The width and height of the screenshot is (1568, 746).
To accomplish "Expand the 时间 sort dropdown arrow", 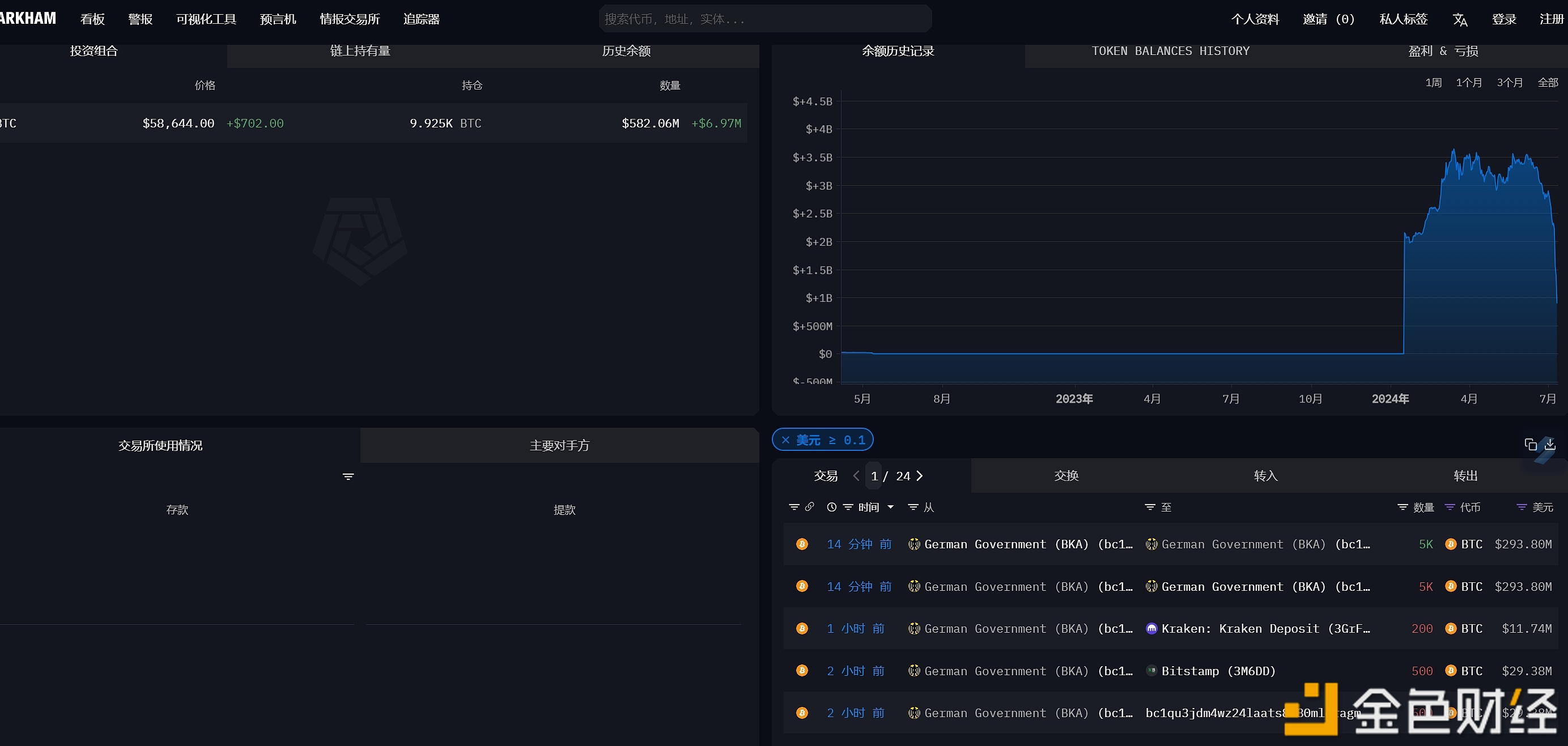I will [x=890, y=507].
